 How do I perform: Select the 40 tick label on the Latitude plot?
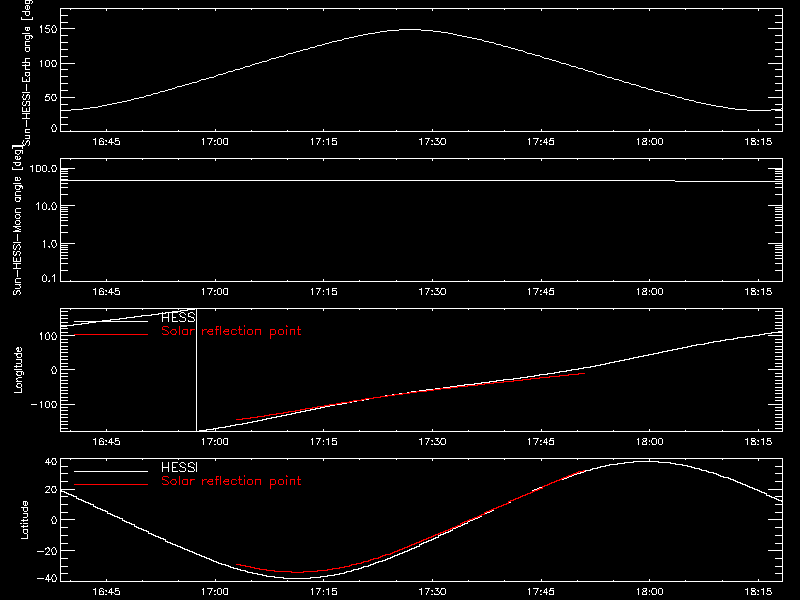51,462
